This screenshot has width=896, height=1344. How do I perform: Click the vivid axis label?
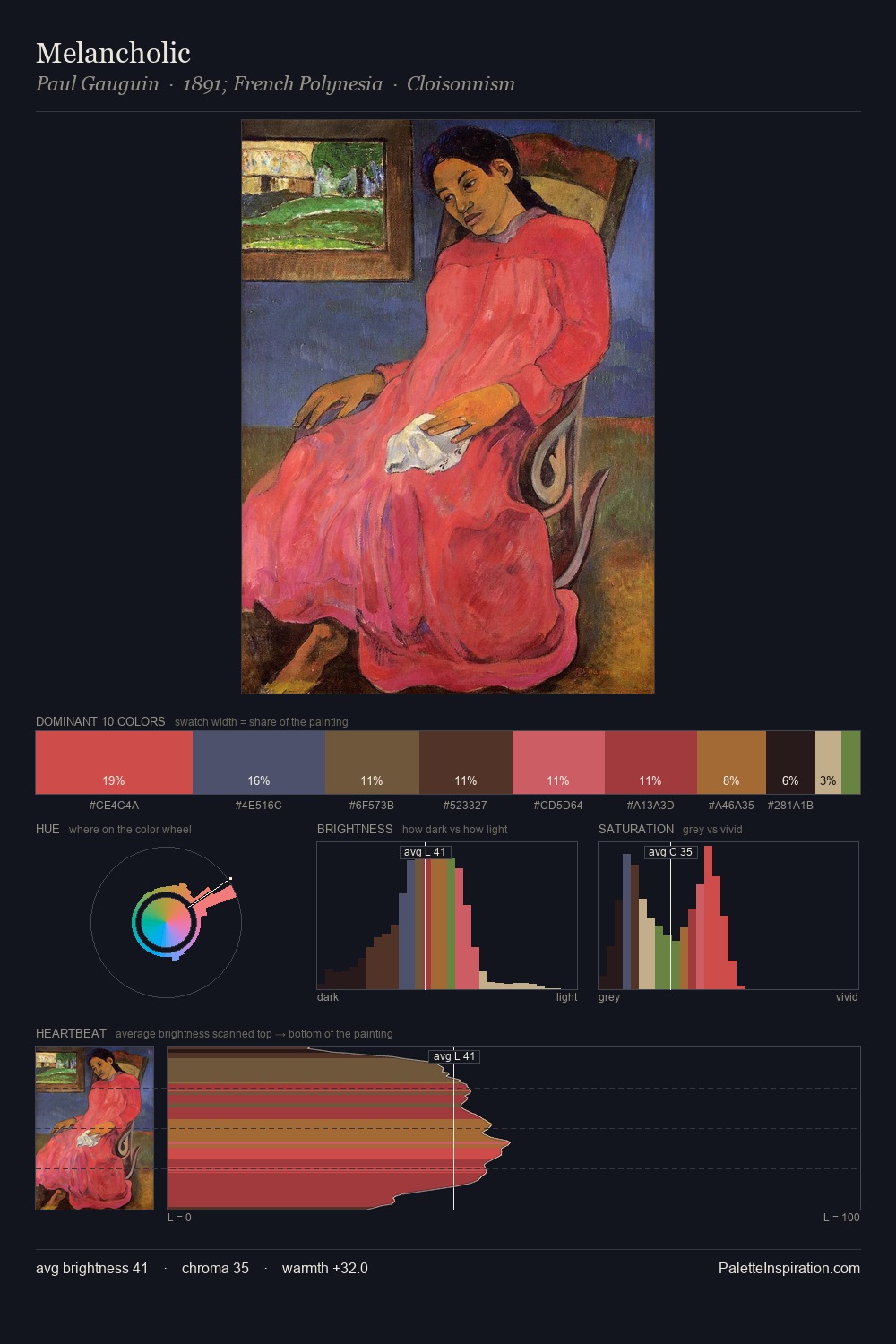[847, 997]
